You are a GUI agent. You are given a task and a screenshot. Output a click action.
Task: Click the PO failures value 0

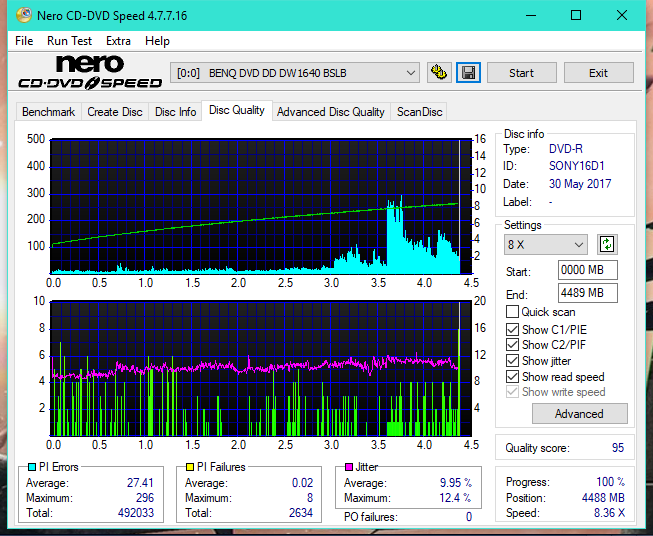point(469,517)
